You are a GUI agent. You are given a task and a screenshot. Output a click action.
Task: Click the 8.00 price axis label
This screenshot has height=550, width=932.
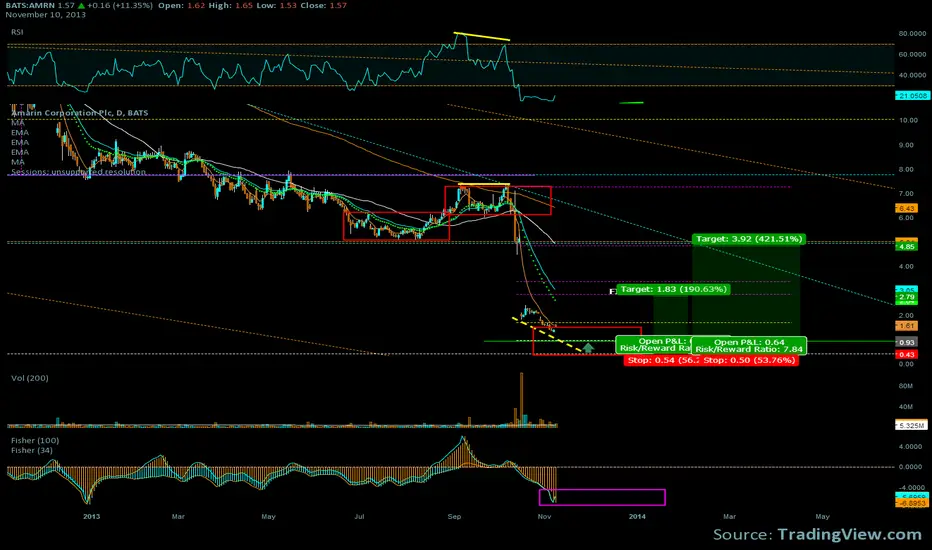[906, 169]
